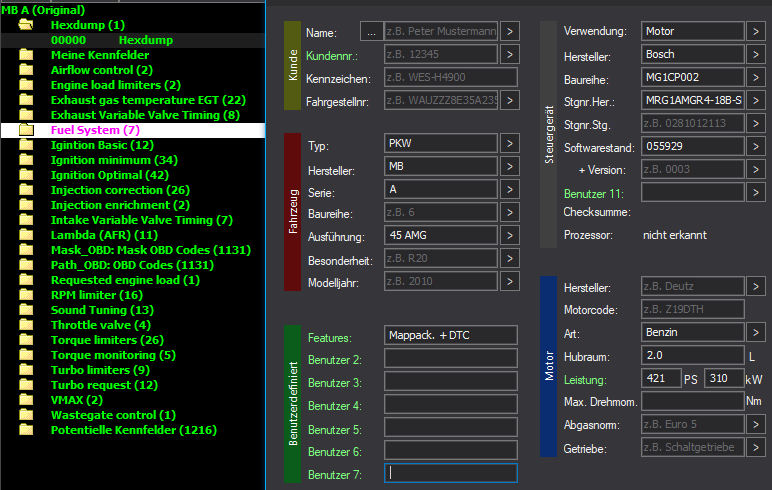Click the Wastegate control folder icon
The height and width of the screenshot is (490, 772).
click(26, 415)
